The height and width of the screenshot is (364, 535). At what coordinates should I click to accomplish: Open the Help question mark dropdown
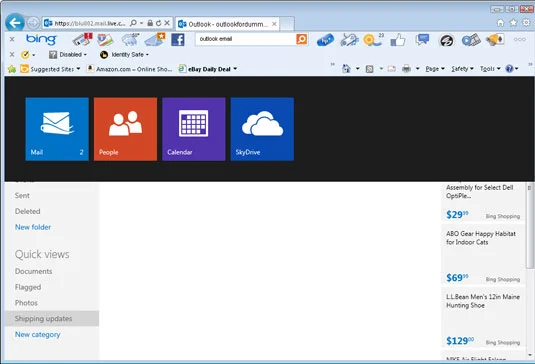click(512, 69)
